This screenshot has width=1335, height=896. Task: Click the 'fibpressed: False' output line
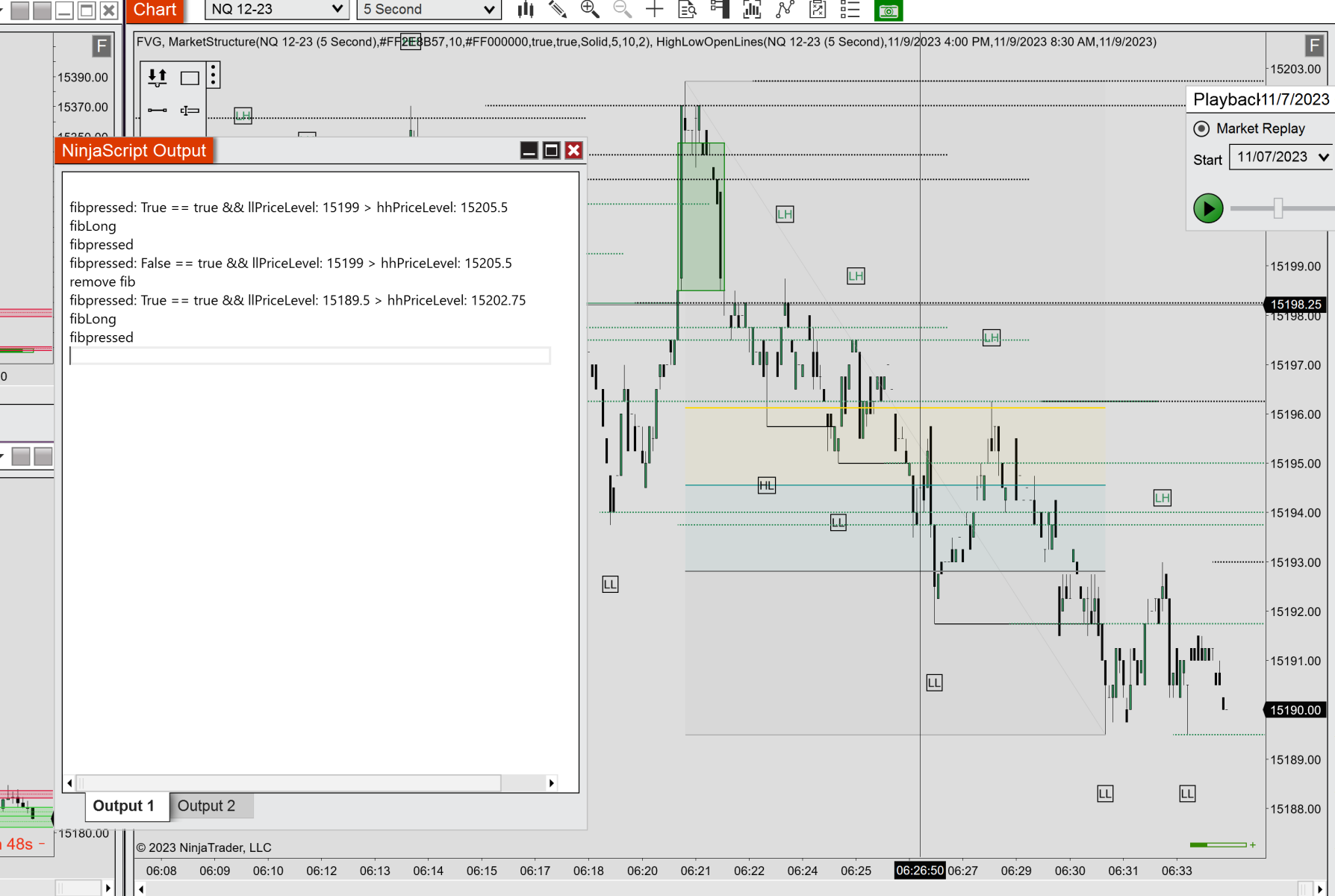[290, 264]
